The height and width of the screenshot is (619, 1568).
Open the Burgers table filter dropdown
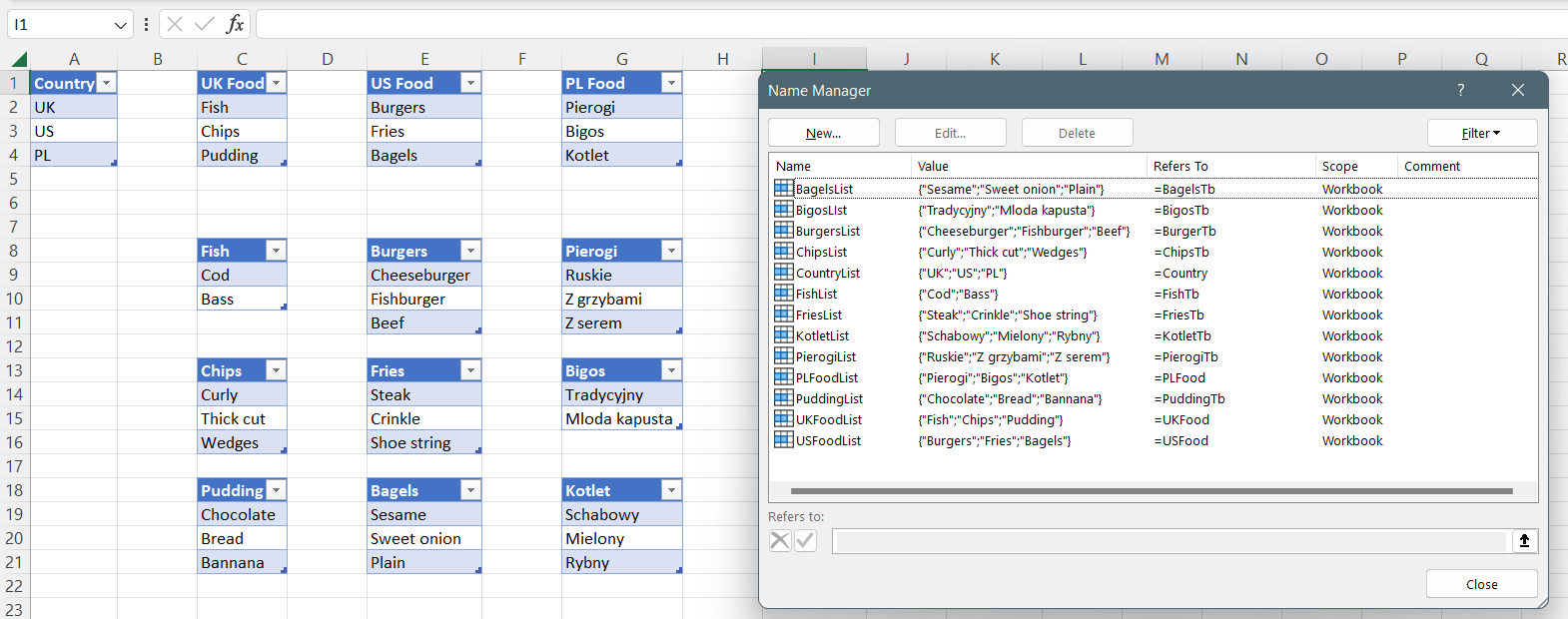(470, 251)
